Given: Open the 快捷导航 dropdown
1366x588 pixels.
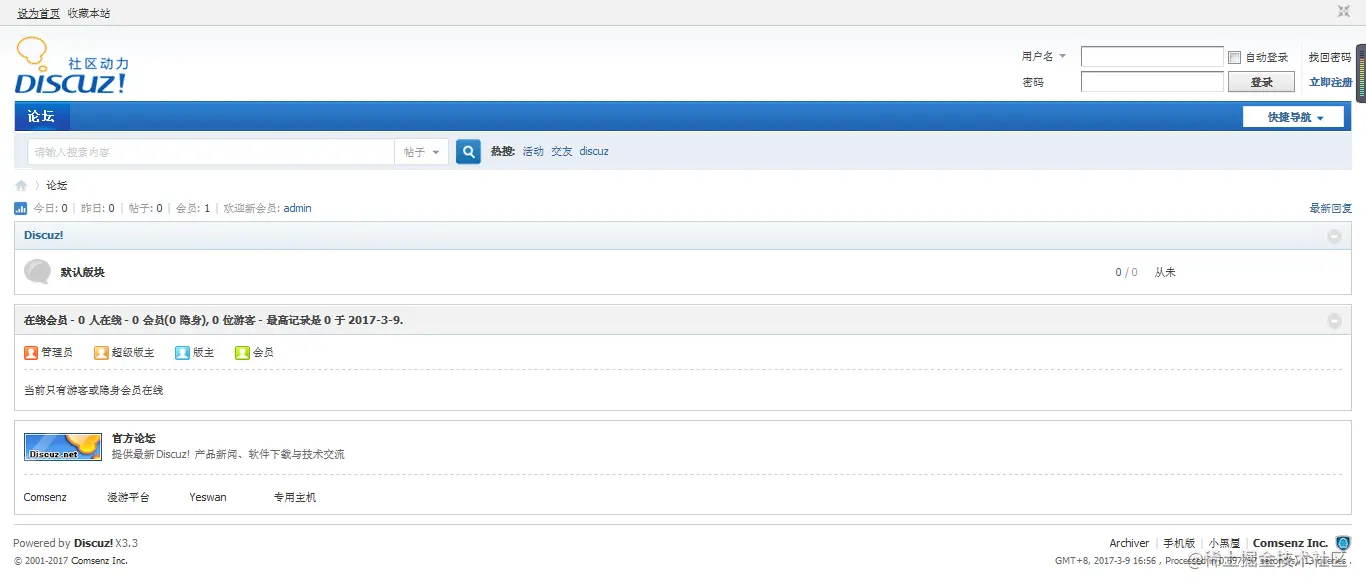Looking at the screenshot, I should point(1293,117).
